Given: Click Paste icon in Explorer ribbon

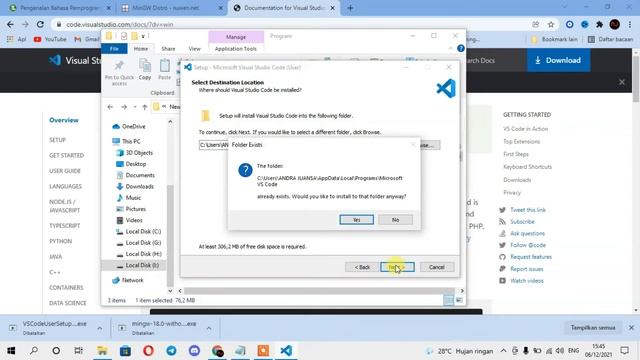Looking at the screenshot, I should click(x=164, y=69).
